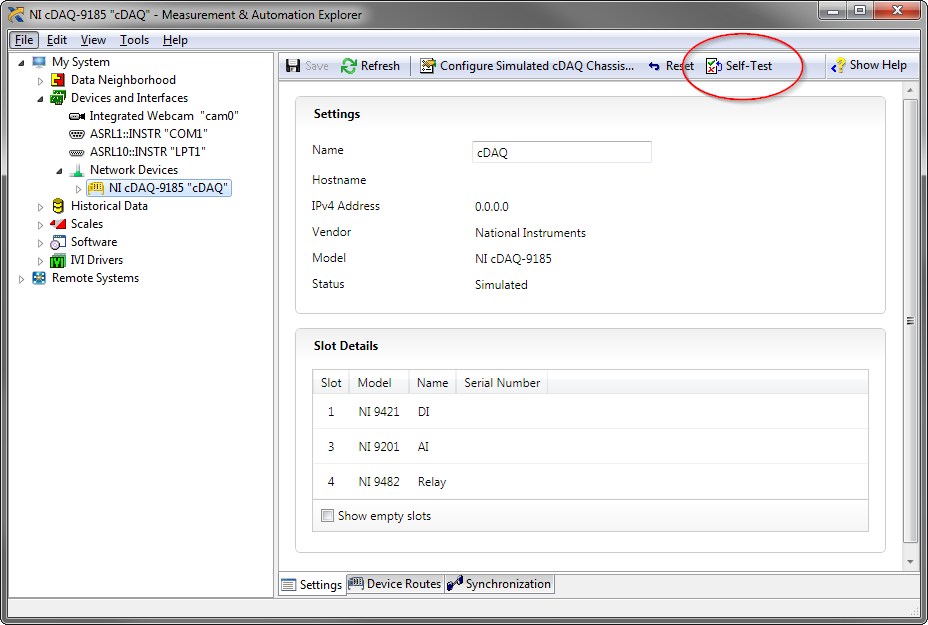Click the Reset arrow icon
928x625 pixels.
(654, 66)
